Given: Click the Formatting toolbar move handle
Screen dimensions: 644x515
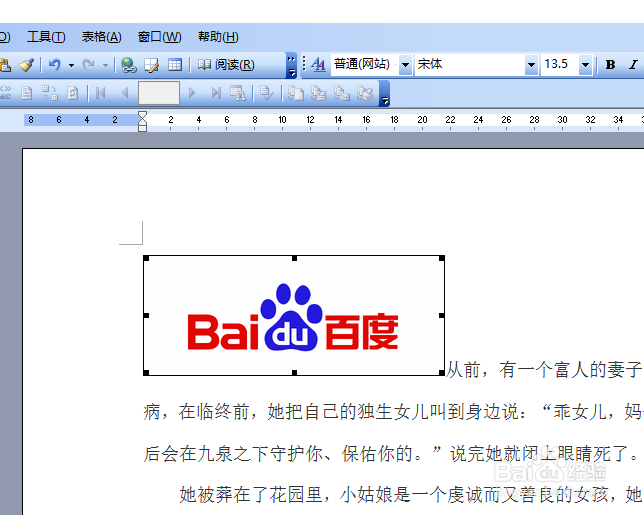Looking at the screenshot, I should 304,64.
